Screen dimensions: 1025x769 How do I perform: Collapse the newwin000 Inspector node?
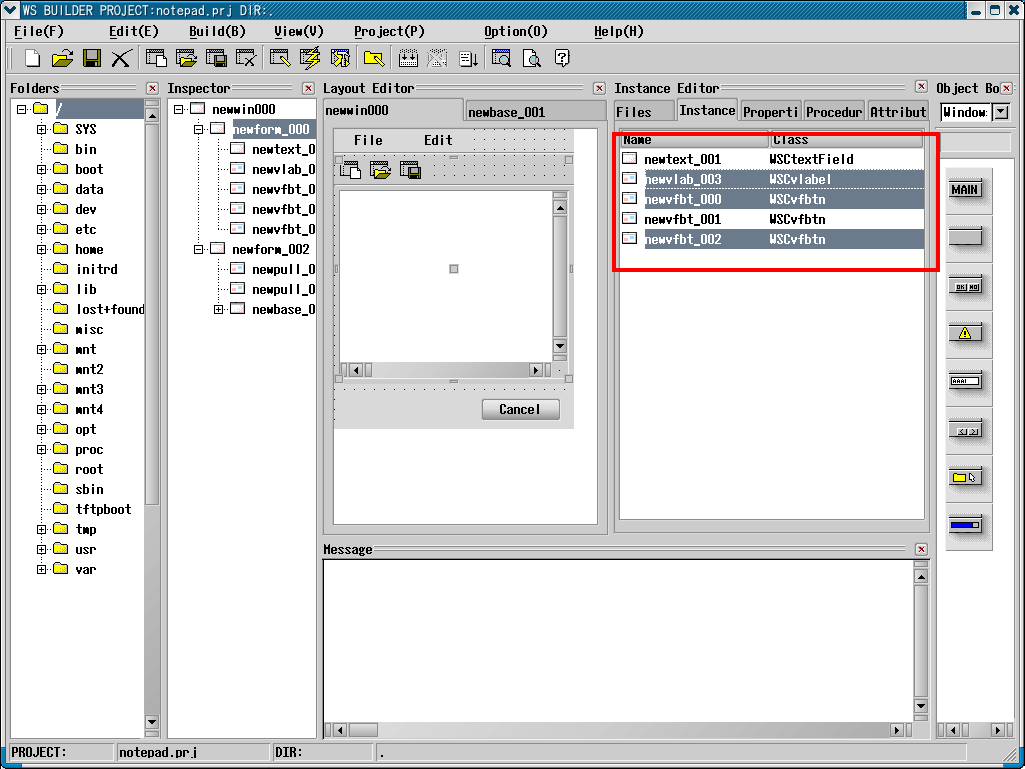[x=178, y=109]
